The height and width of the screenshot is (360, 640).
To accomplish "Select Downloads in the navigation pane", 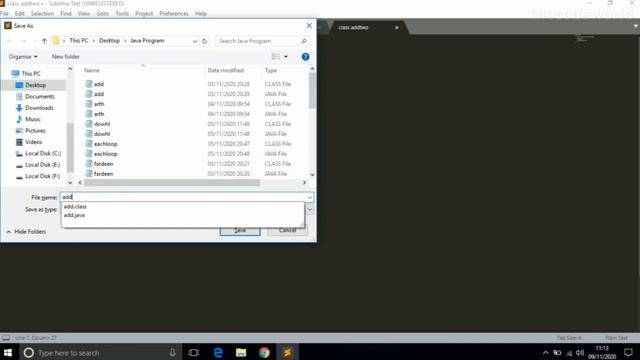I will (39, 108).
